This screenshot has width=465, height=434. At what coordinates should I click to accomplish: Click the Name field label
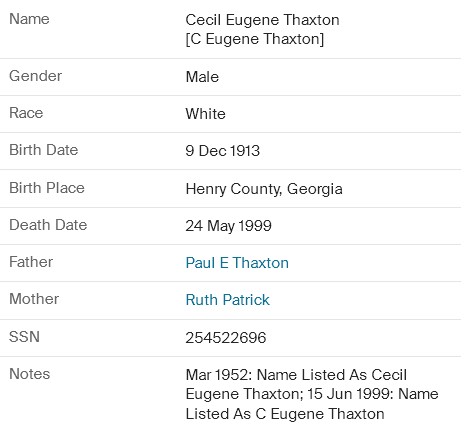coord(29,19)
